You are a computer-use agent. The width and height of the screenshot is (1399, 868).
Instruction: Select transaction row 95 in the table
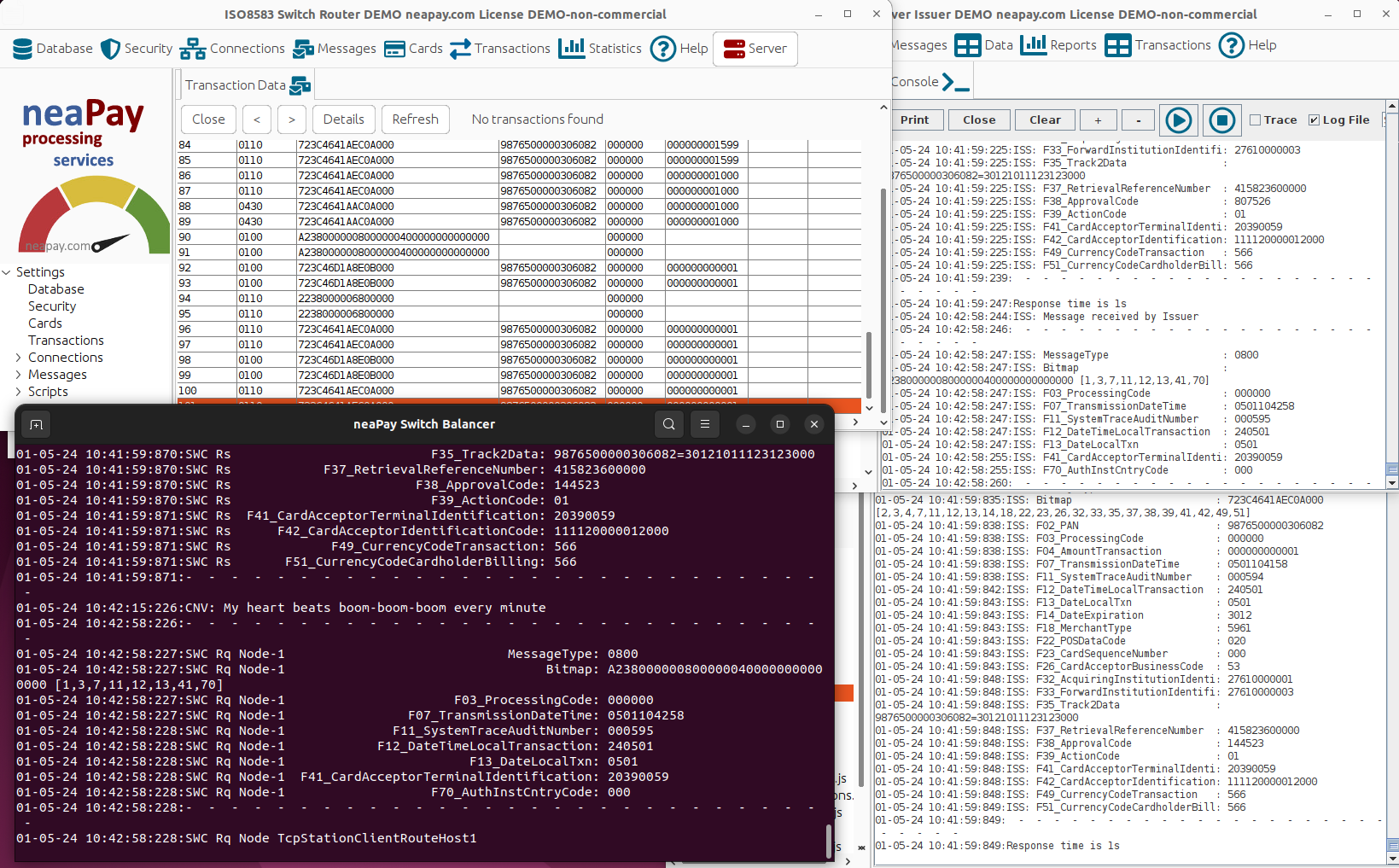pos(519,314)
